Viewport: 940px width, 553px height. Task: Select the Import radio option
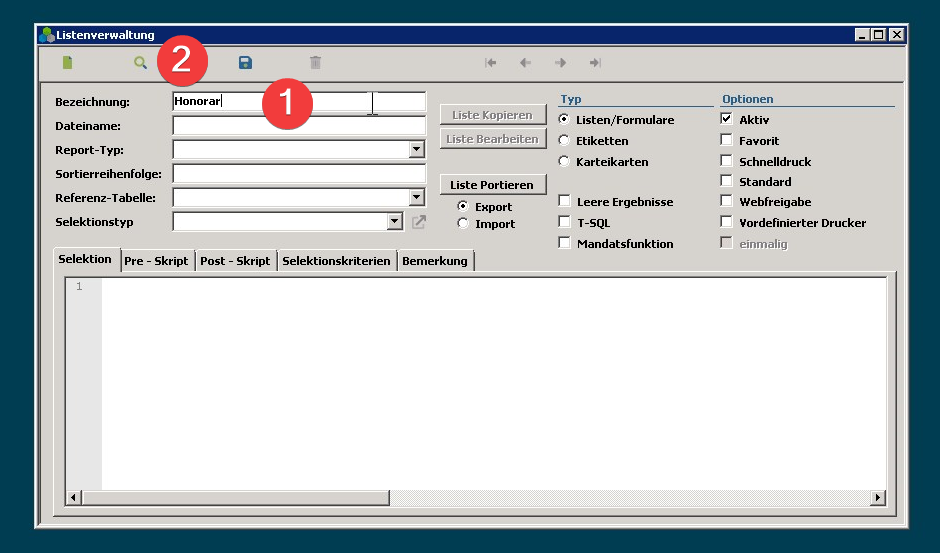coord(463,223)
